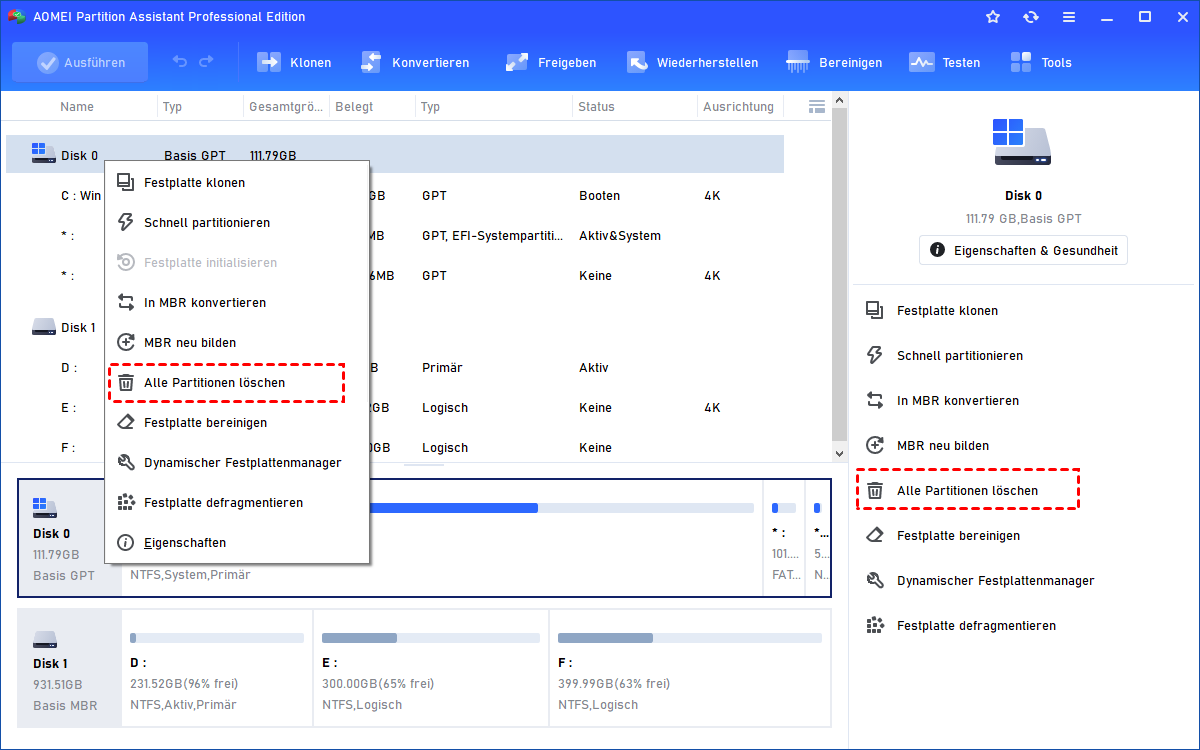Click the star favorite icon in title bar
Viewport: 1200px width, 750px height.
[993, 17]
